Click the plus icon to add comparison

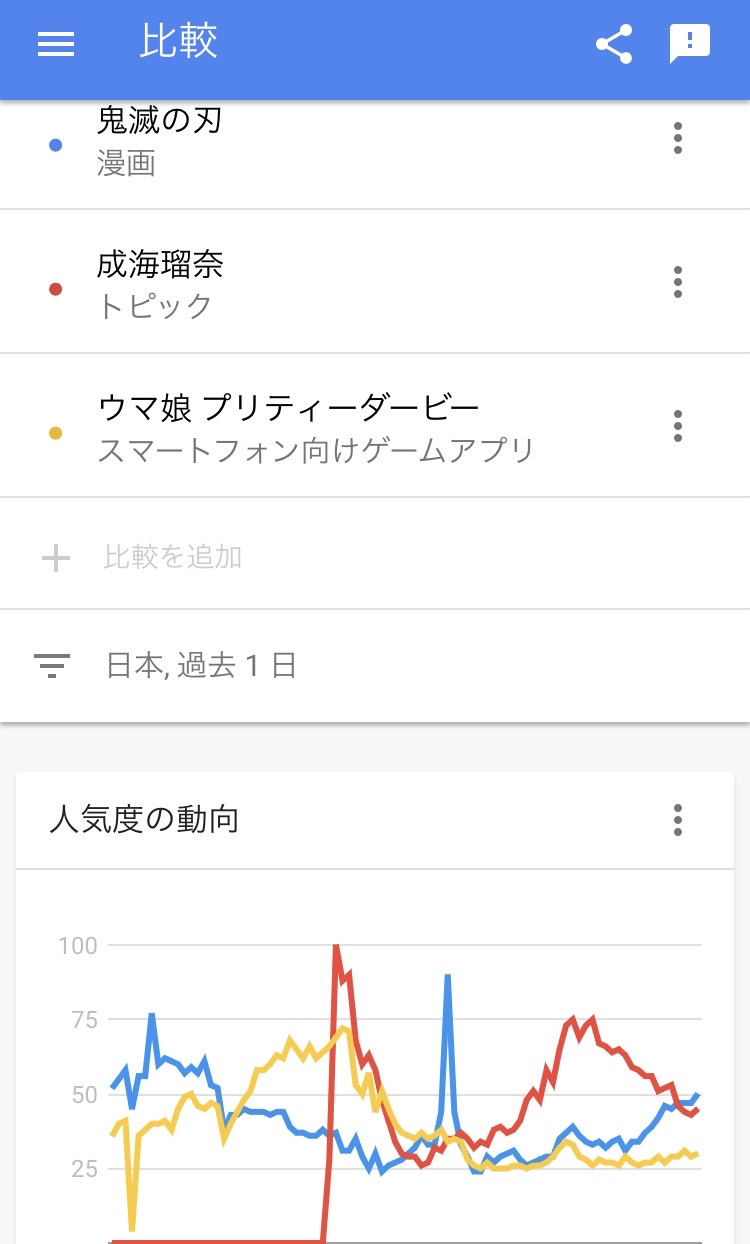pyautogui.click(x=56, y=557)
